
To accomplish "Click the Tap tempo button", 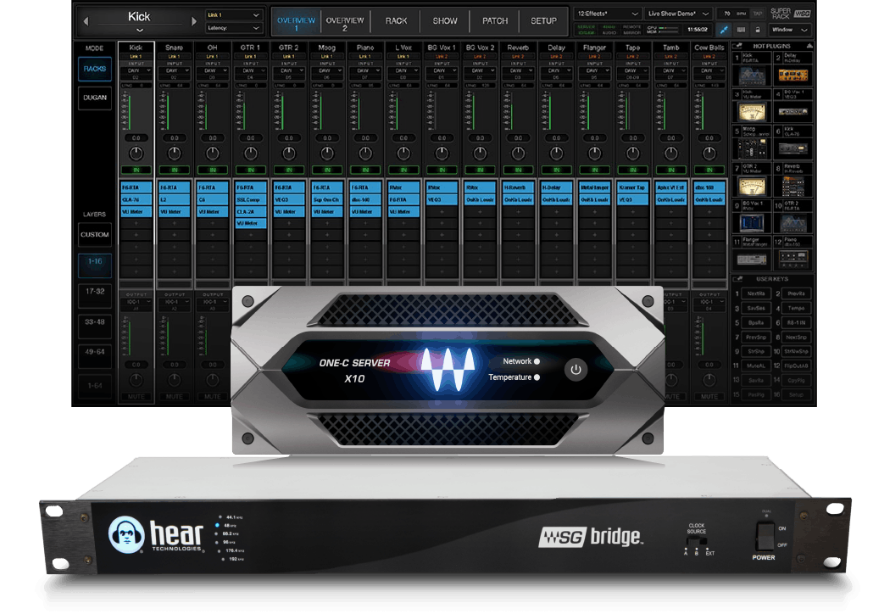I will [x=758, y=13].
